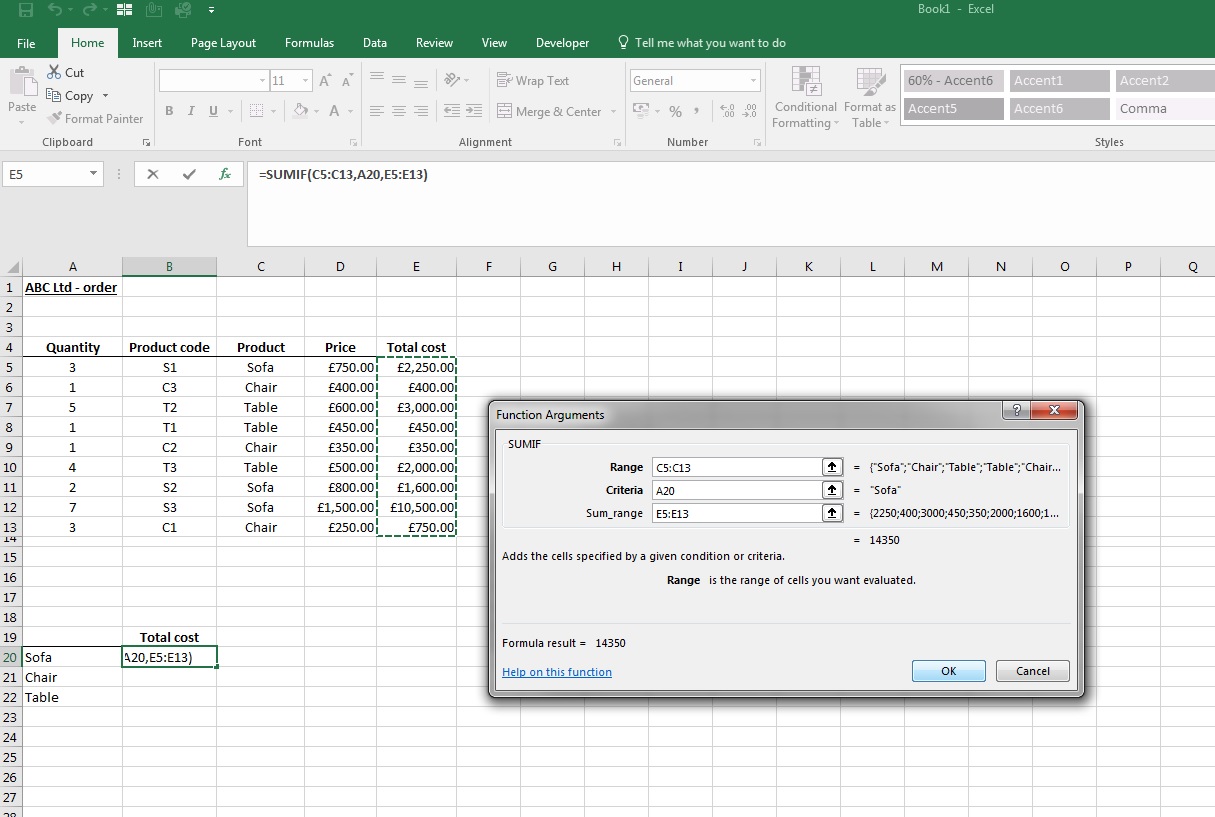This screenshot has height=817, width=1215.
Task: Toggle Bold formatting button
Action: tap(169, 111)
